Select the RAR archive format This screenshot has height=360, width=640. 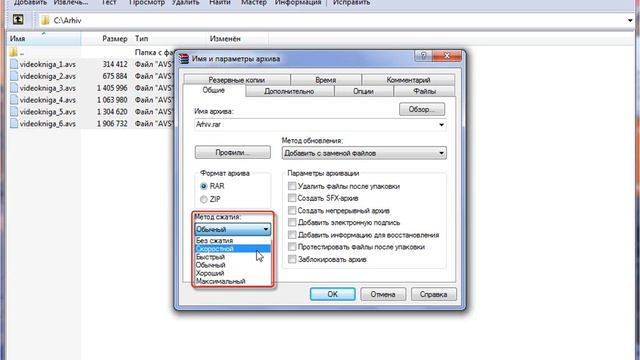(x=204, y=186)
